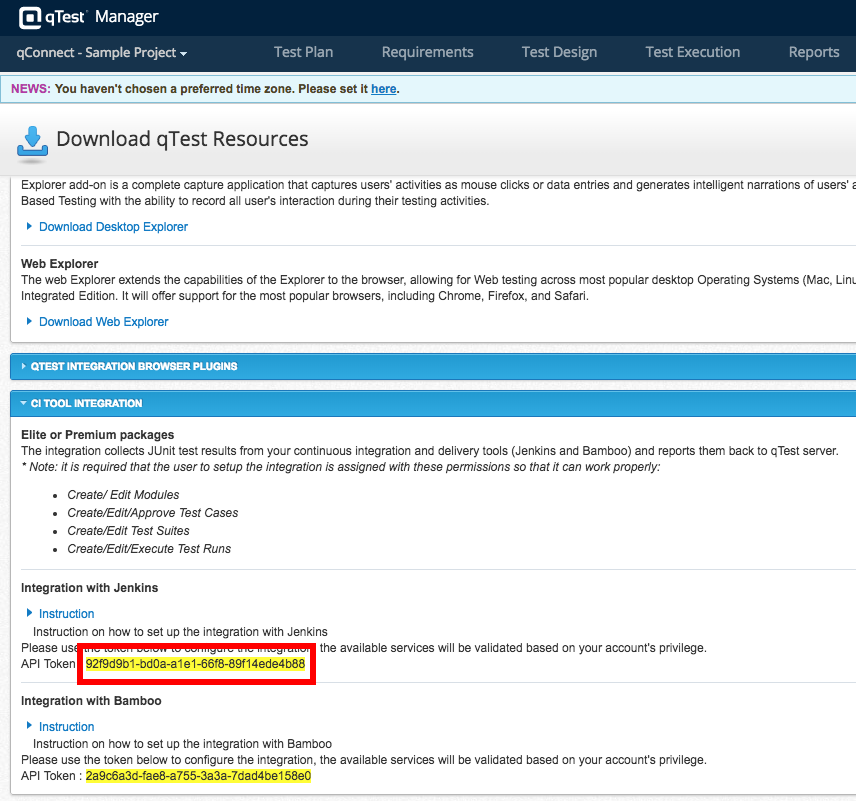Go to the Test Design tab

(559, 52)
